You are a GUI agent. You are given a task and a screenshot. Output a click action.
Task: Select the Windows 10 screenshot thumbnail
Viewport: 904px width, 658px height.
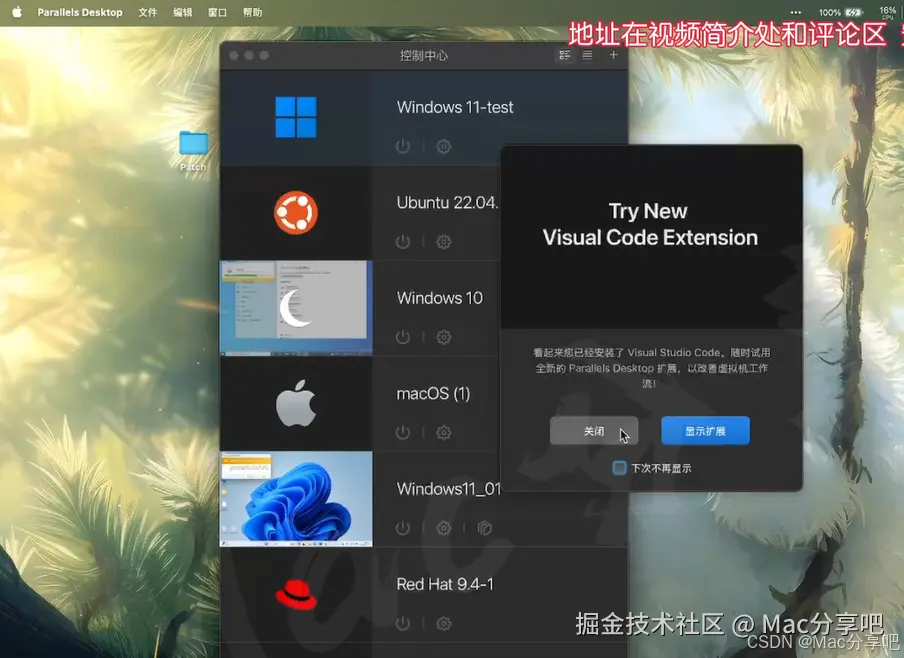coord(296,308)
